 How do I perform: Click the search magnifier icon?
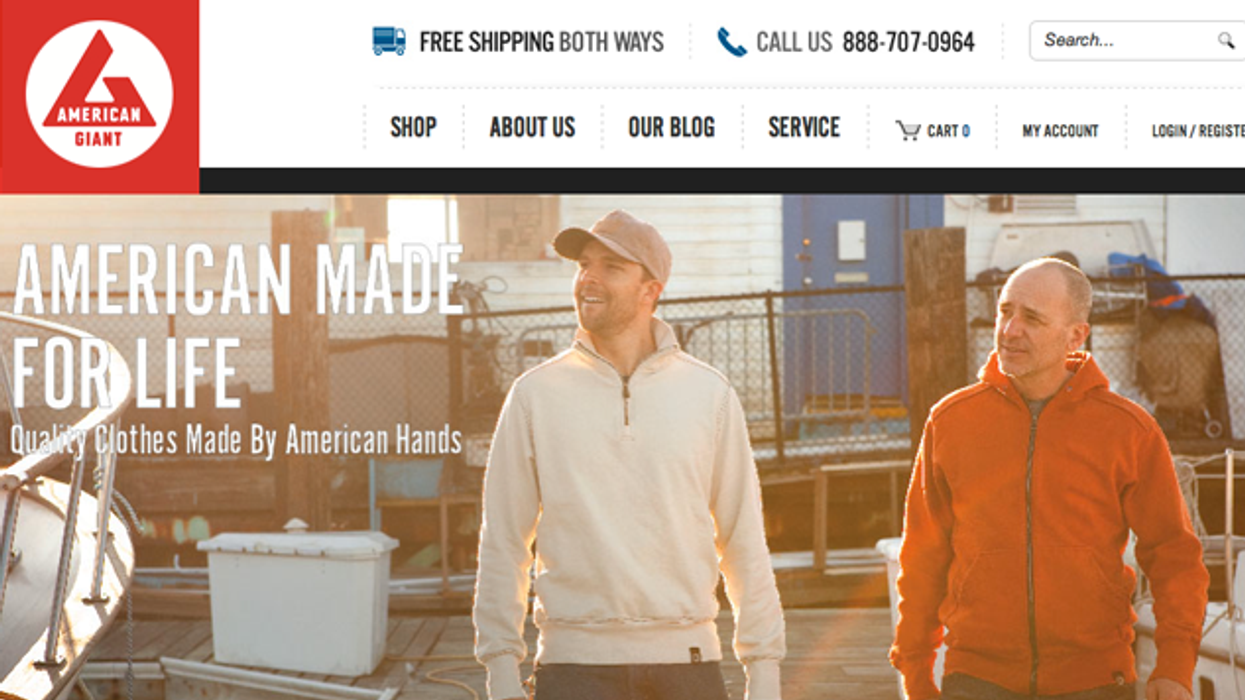[x=1225, y=41]
